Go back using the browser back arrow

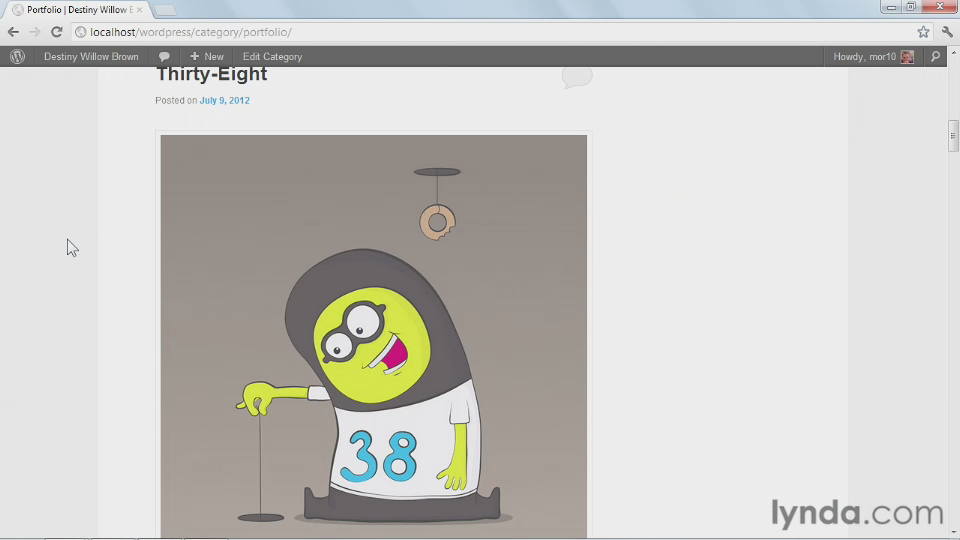click(x=13, y=32)
